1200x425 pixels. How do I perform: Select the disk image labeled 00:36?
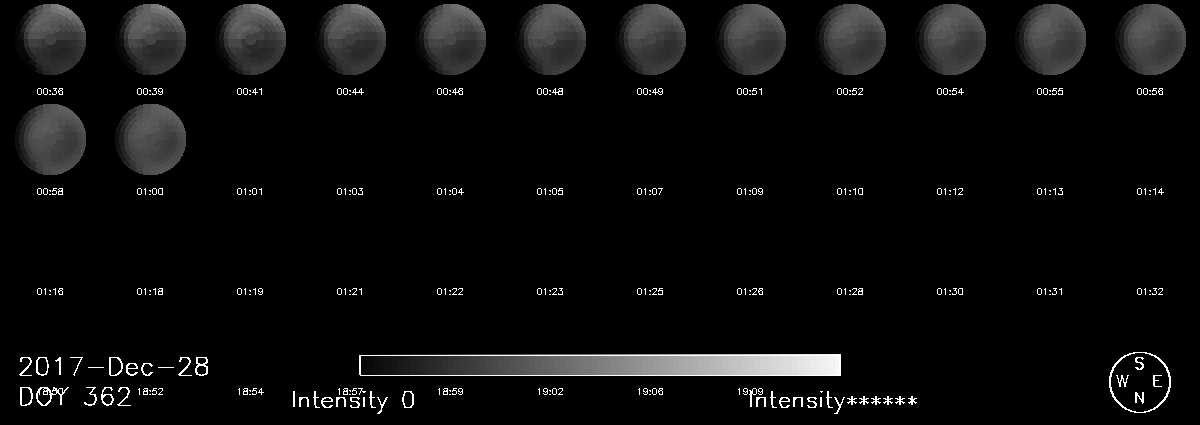[x=50, y=40]
